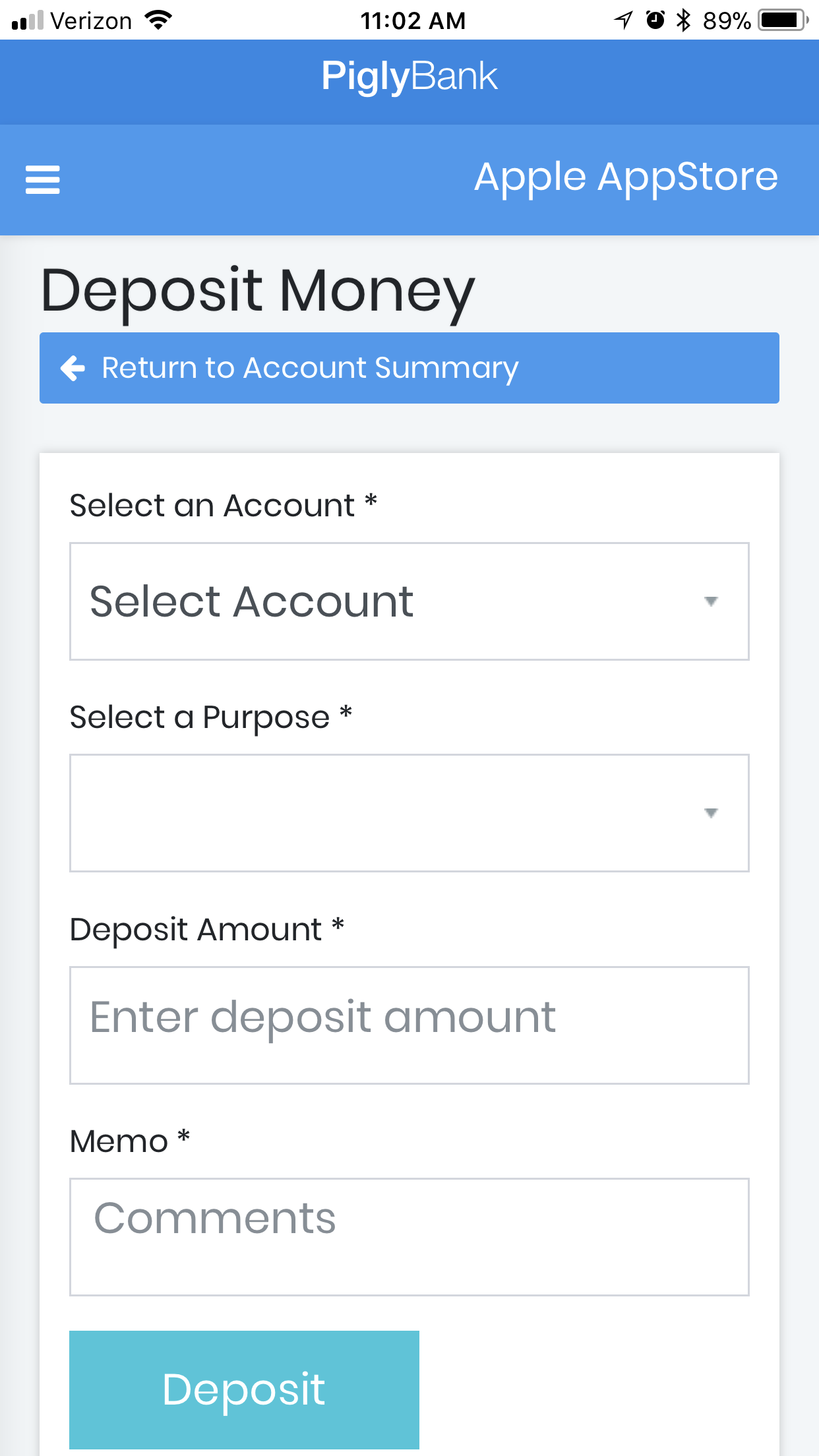Open the hamburger menu icon
The image size is (819, 1456).
pyautogui.click(x=43, y=179)
